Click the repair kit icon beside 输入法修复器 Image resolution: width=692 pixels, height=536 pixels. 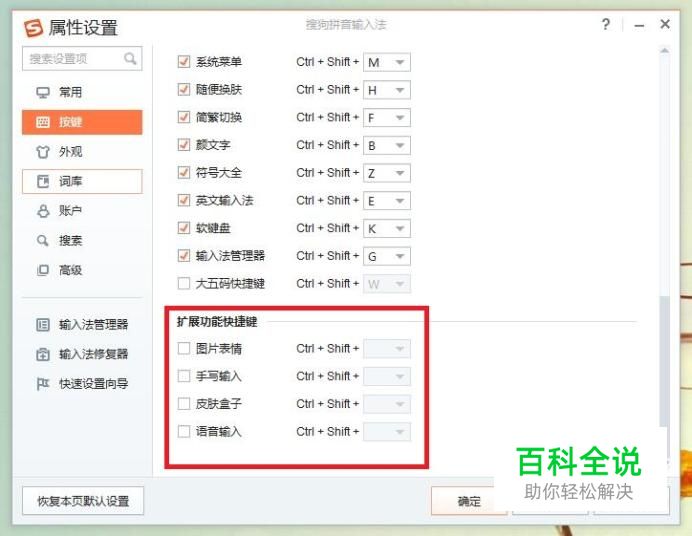click(x=43, y=354)
